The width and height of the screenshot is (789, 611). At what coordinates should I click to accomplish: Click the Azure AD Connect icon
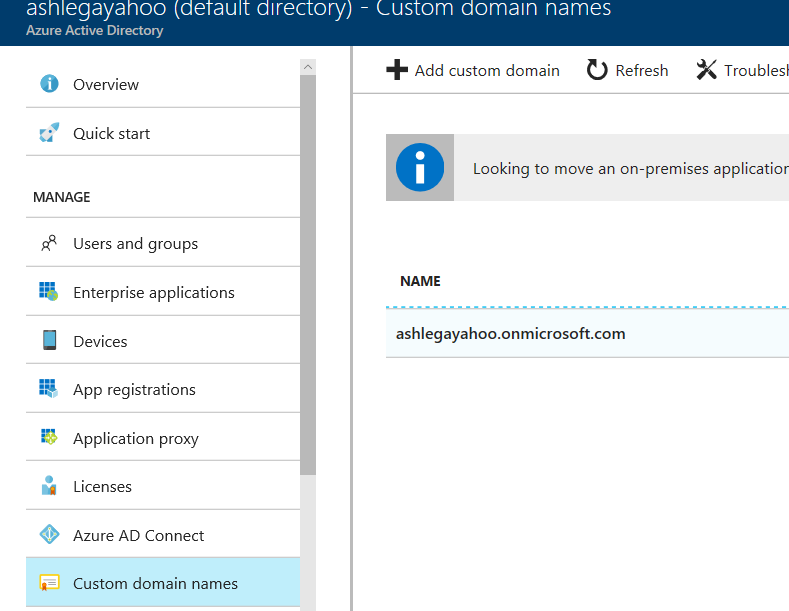(49, 535)
